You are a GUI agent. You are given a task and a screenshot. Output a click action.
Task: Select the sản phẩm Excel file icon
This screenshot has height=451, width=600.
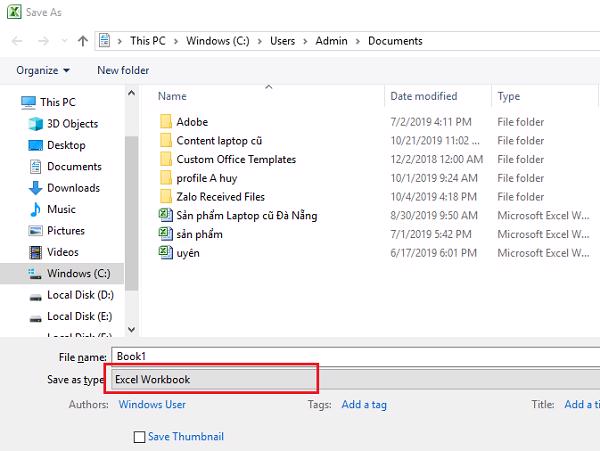point(166,234)
